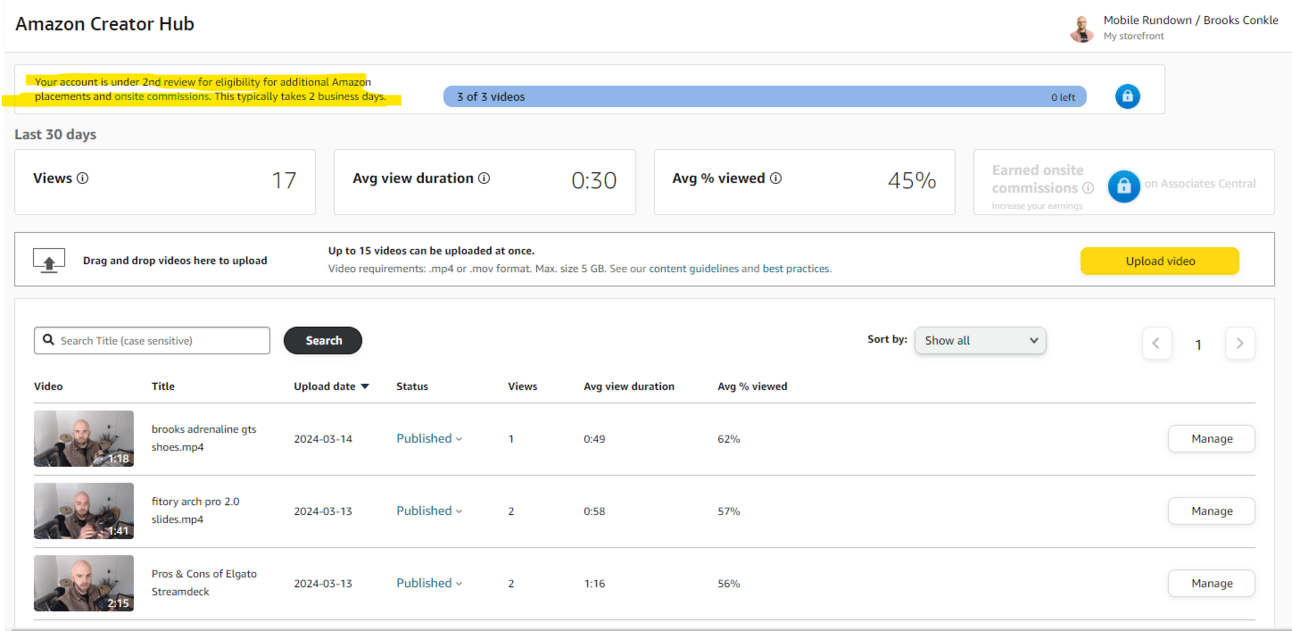
Task: Click the Earned onsite commissions info icon
Action: pyautogui.click(x=1088, y=188)
